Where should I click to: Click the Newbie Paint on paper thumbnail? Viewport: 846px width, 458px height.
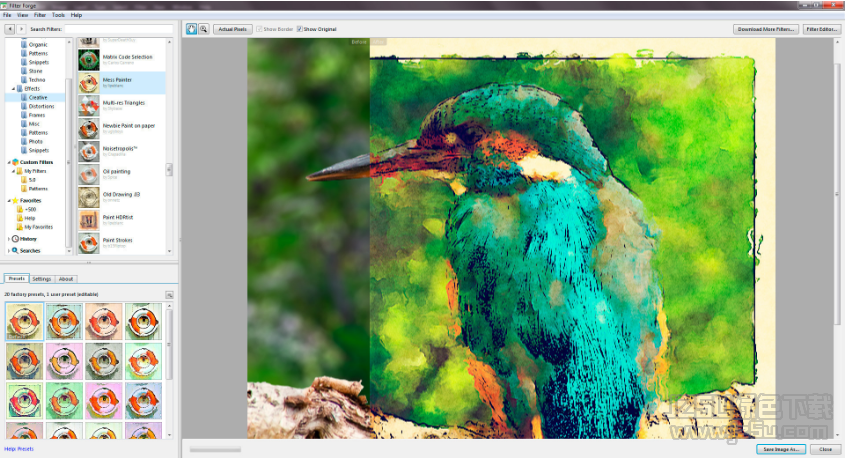pos(88,129)
